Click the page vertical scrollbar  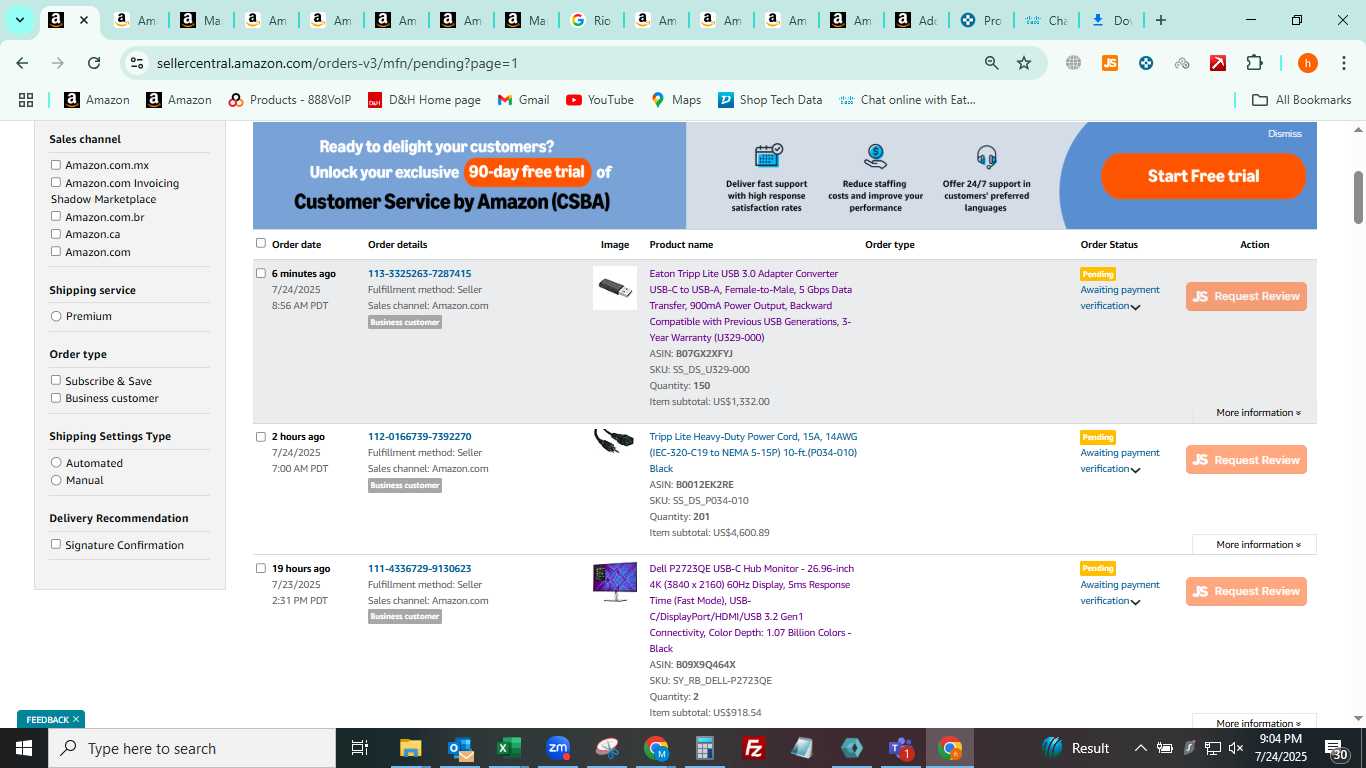[1358, 198]
